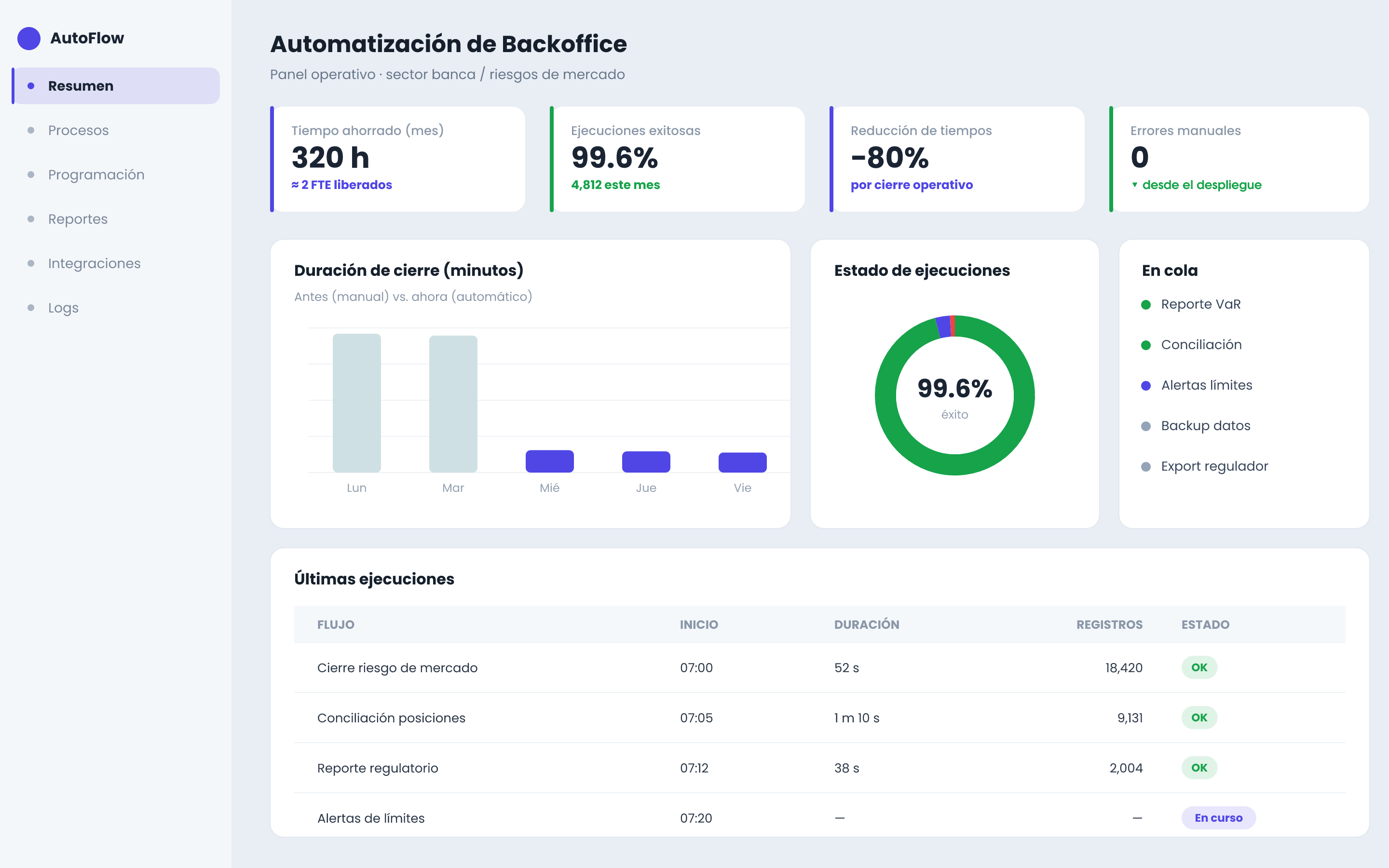
Task: Go to Procesos in the sidebar
Action: (116, 130)
